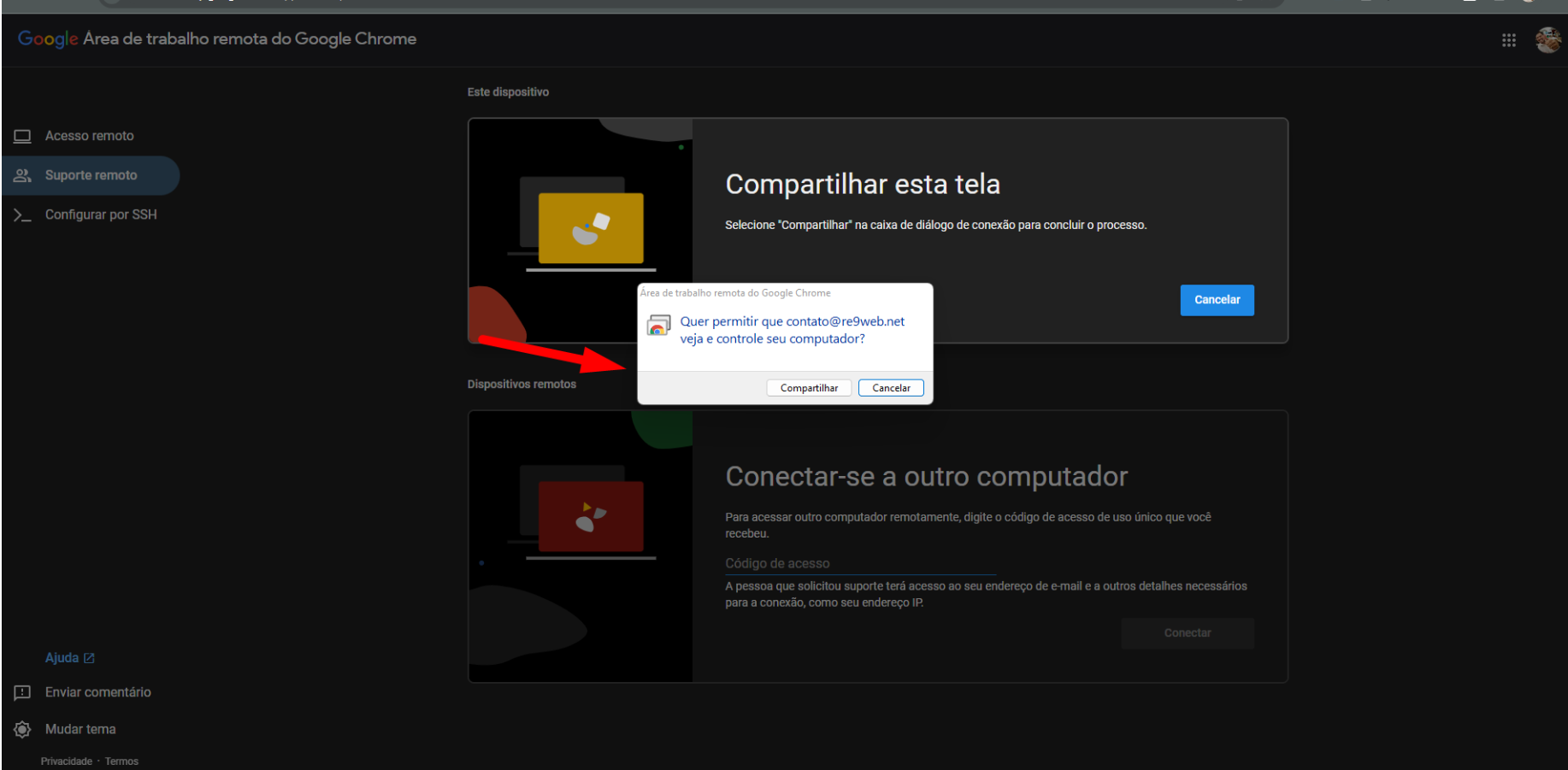
Task: Go to Configurar por SSH
Action: coord(101,215)
